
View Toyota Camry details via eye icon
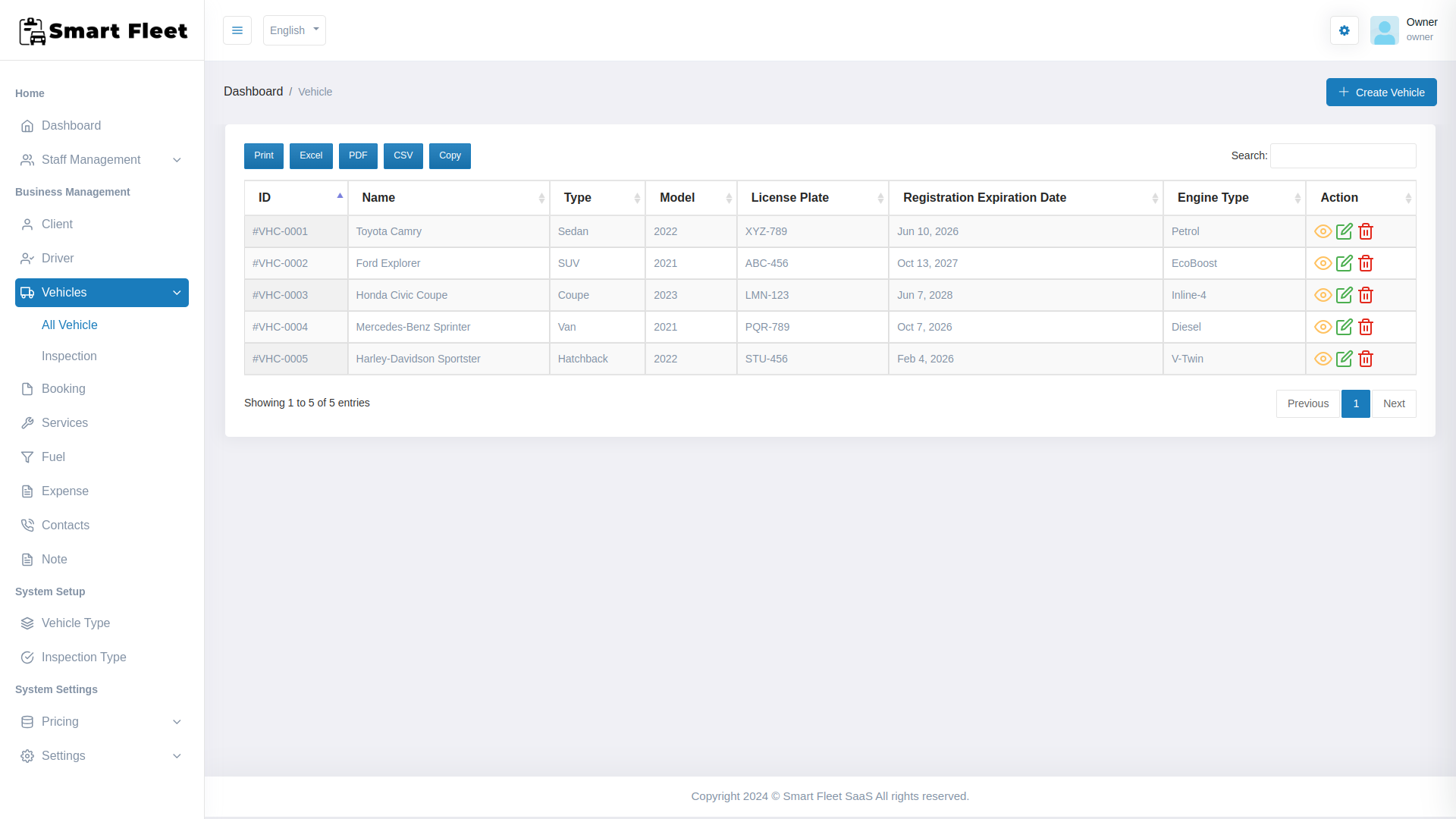(1323, 231)
